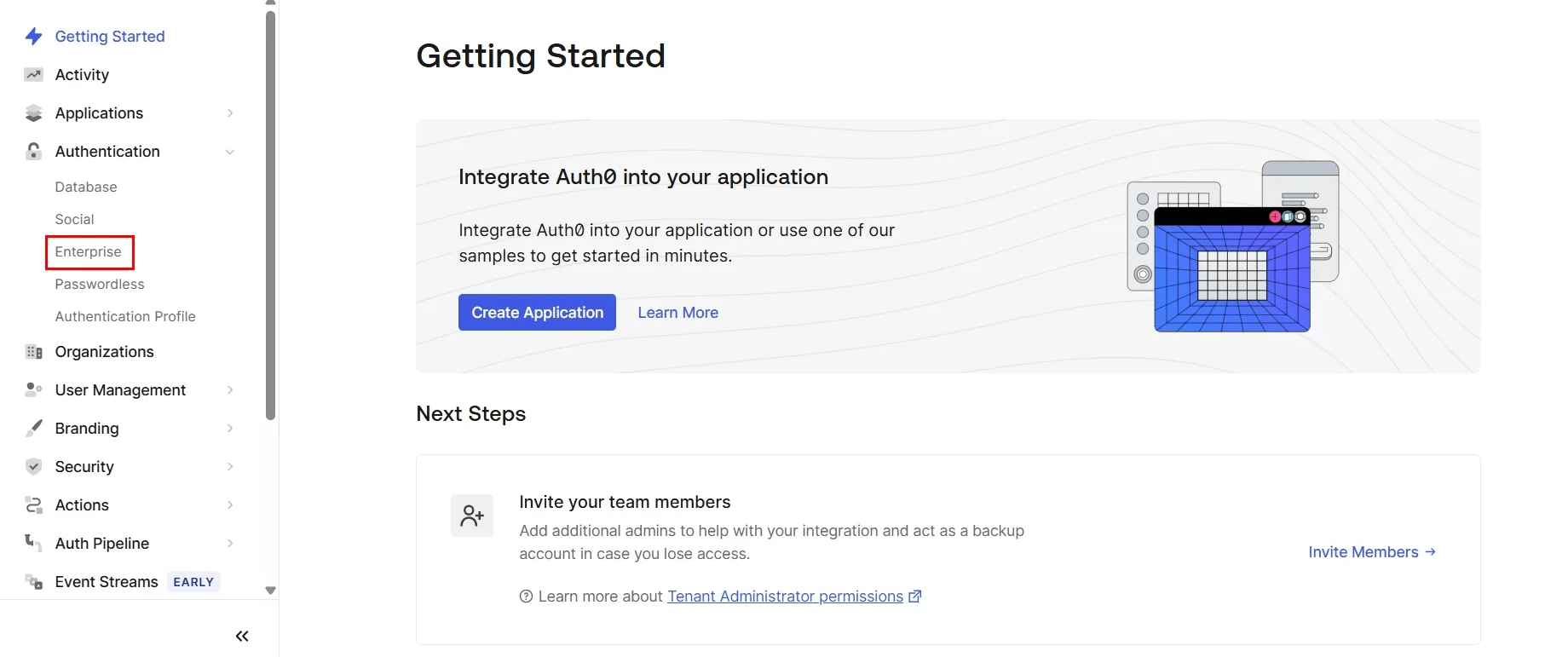This screenshot has height=657, width=1568.
Task: Open the Activity menu item
Action: coord(82,75)
